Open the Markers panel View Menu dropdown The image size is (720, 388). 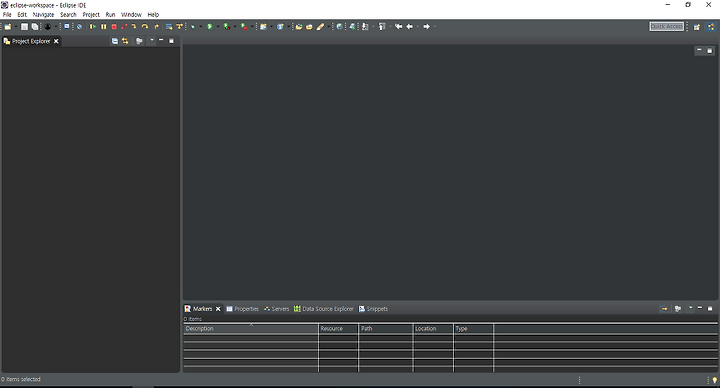[x=691, y=308]
